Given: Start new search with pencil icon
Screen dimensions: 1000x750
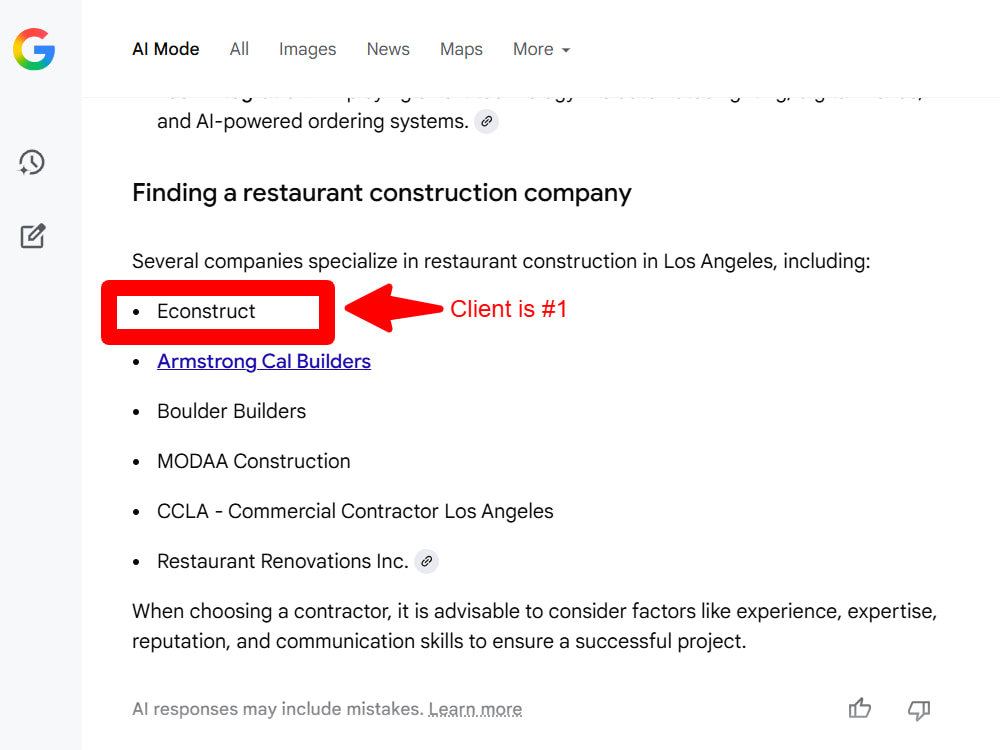Looking at the screenshot, I should tap(33, 236).
